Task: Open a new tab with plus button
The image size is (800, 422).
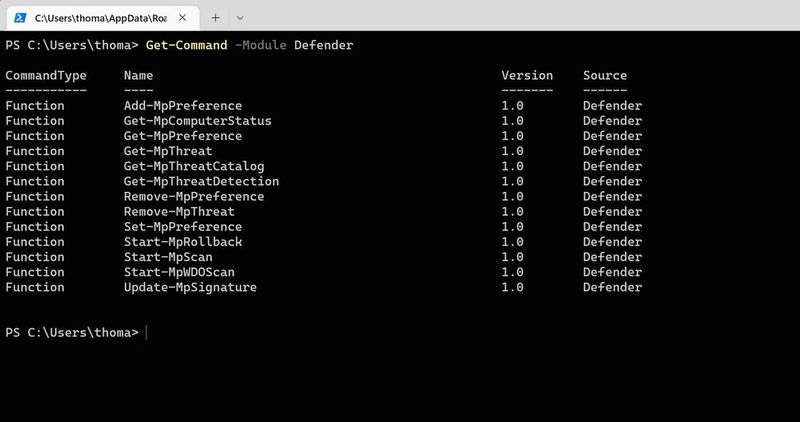Action: (215, 18)
